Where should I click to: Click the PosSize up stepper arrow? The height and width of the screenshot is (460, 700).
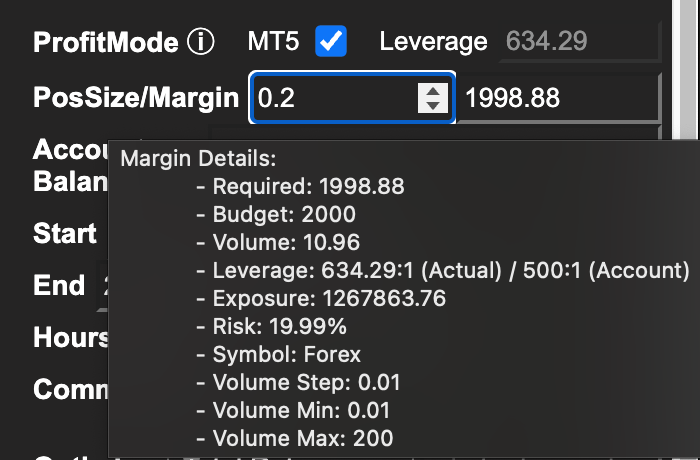(432, 90)
